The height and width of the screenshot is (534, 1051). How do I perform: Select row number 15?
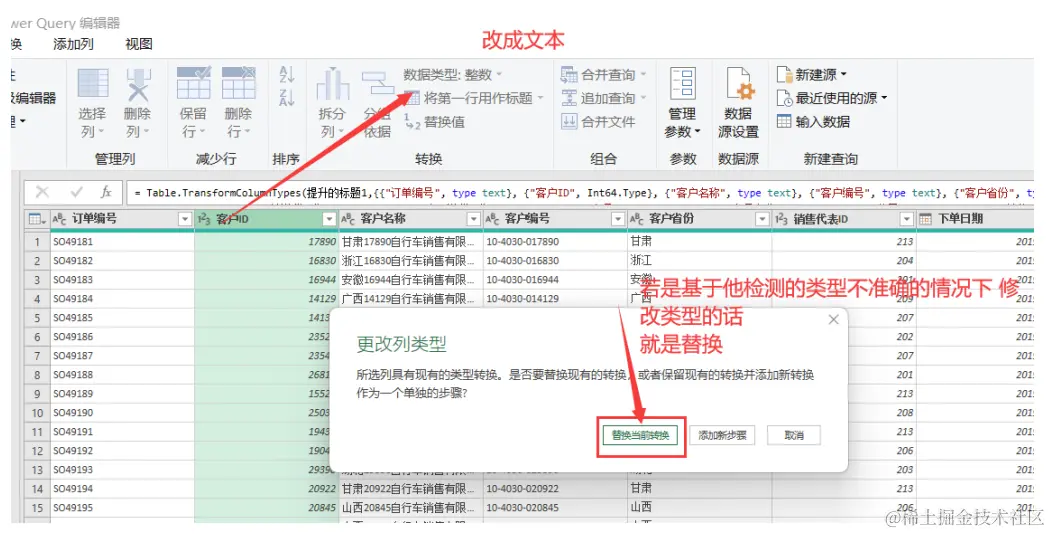click(37, 508)
